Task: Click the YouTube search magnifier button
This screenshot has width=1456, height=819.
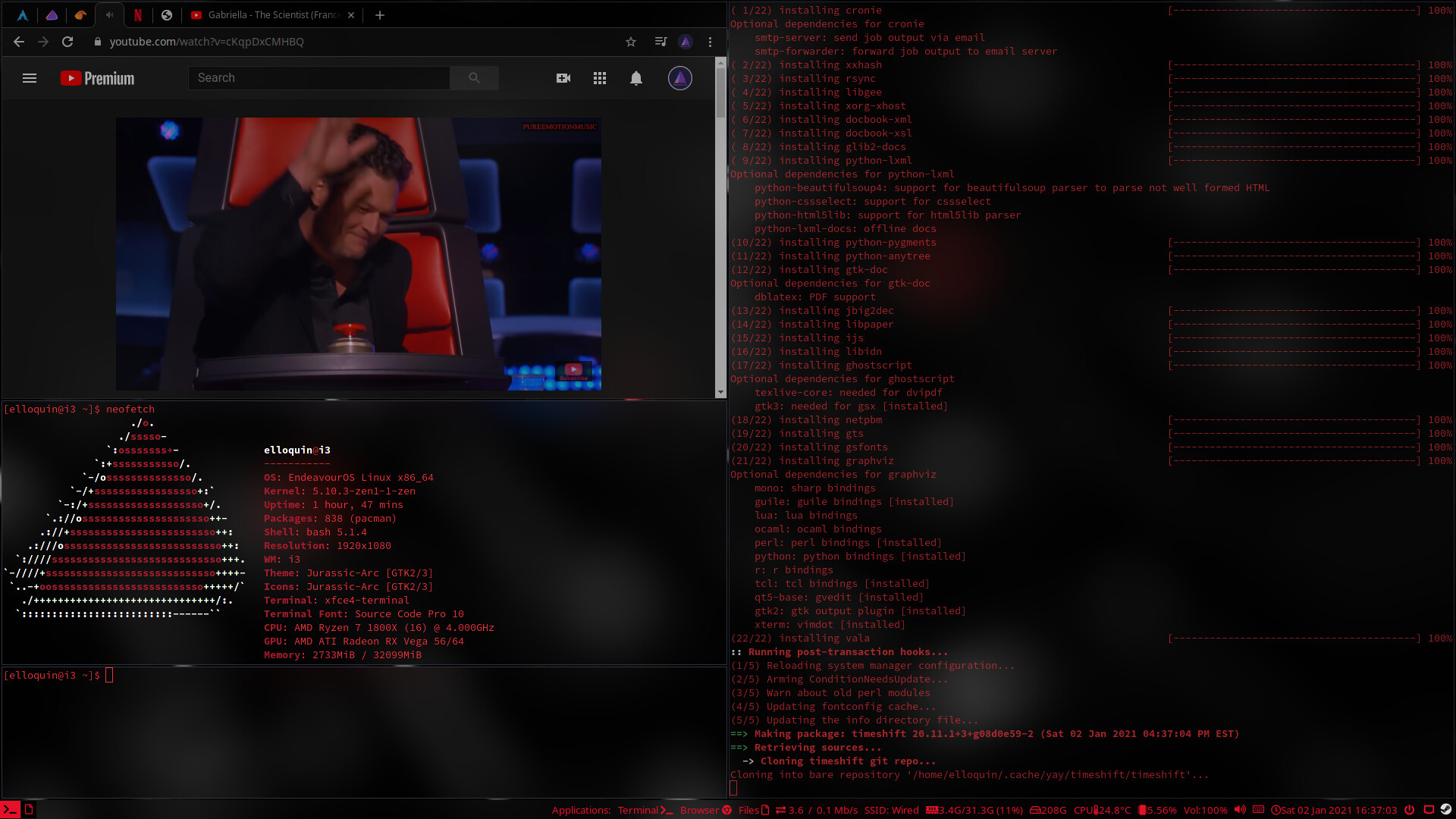Action: (474, 78)
